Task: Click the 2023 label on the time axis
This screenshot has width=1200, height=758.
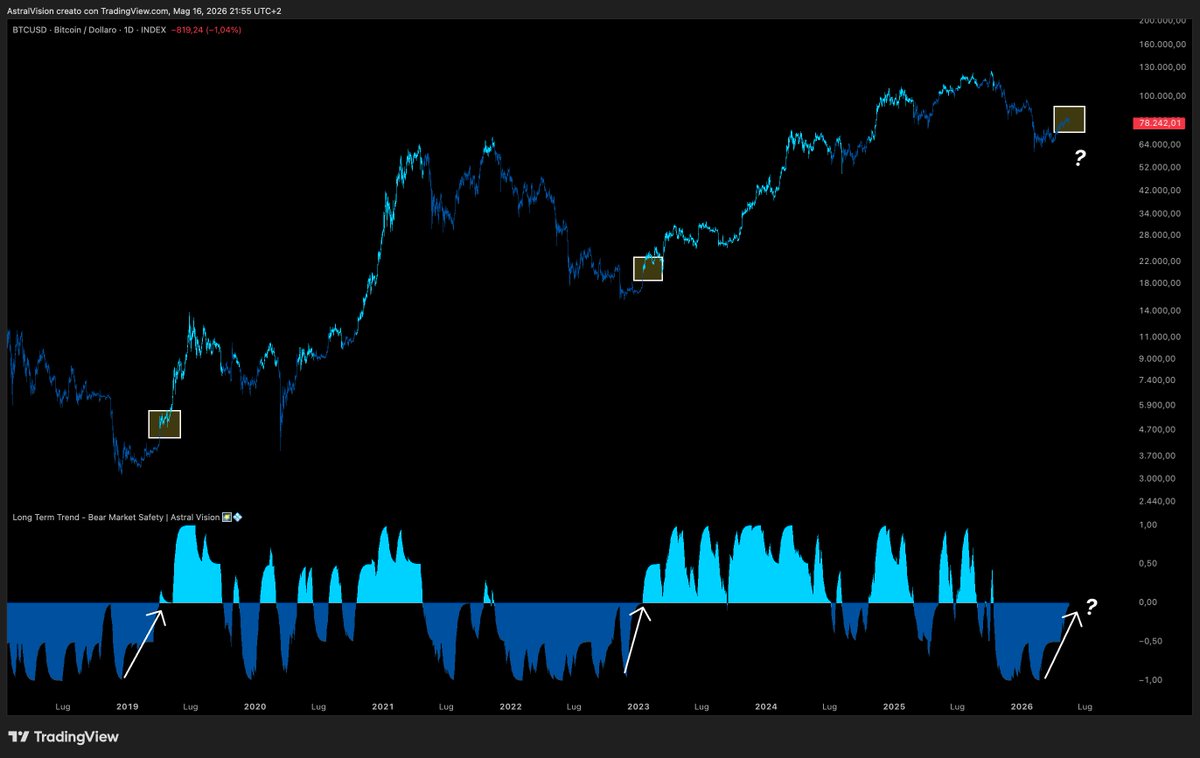Action: coord(638,706)
